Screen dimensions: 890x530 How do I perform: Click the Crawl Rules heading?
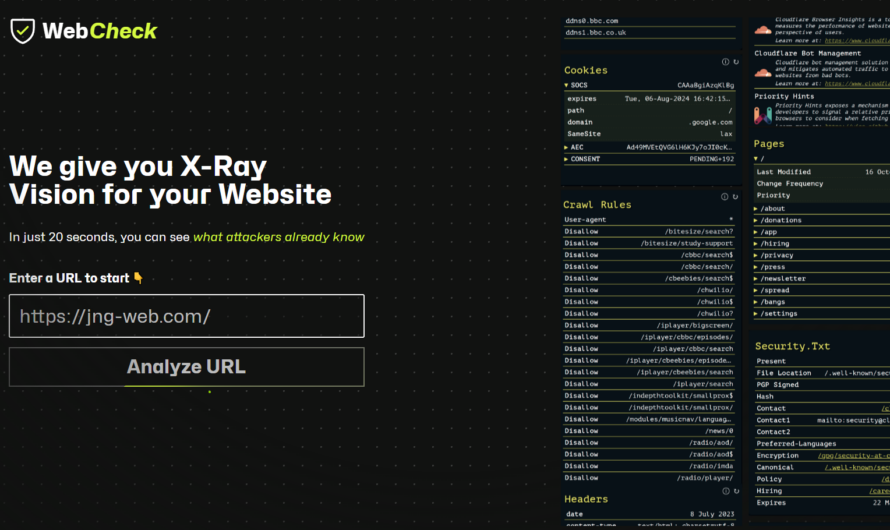click(x=597, y=205)
